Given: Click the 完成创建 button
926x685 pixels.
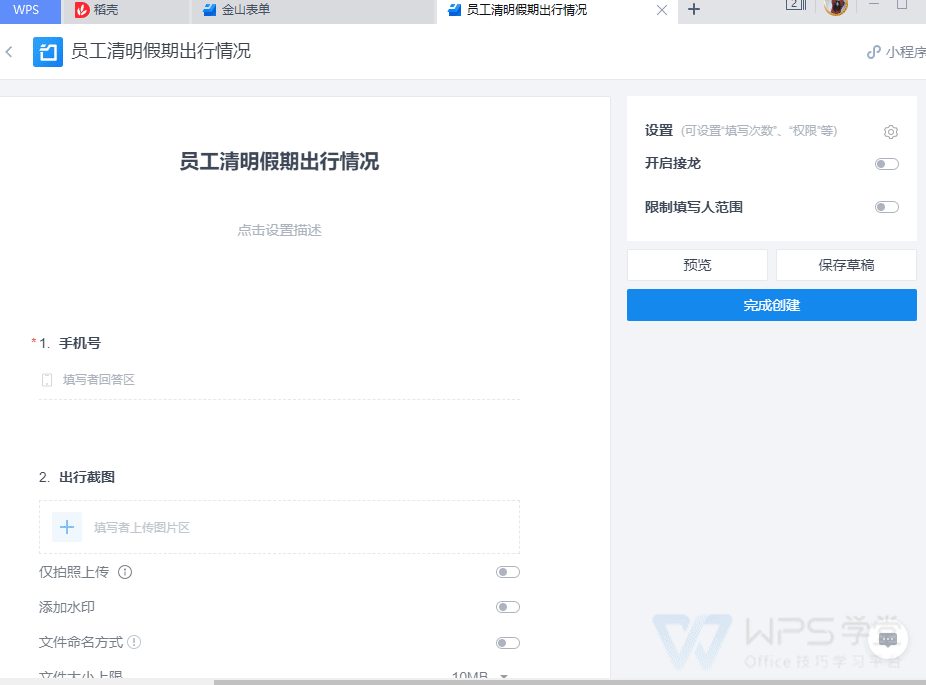Looking at the screenshot, I should pyautogui.click(x=771, y=305).
